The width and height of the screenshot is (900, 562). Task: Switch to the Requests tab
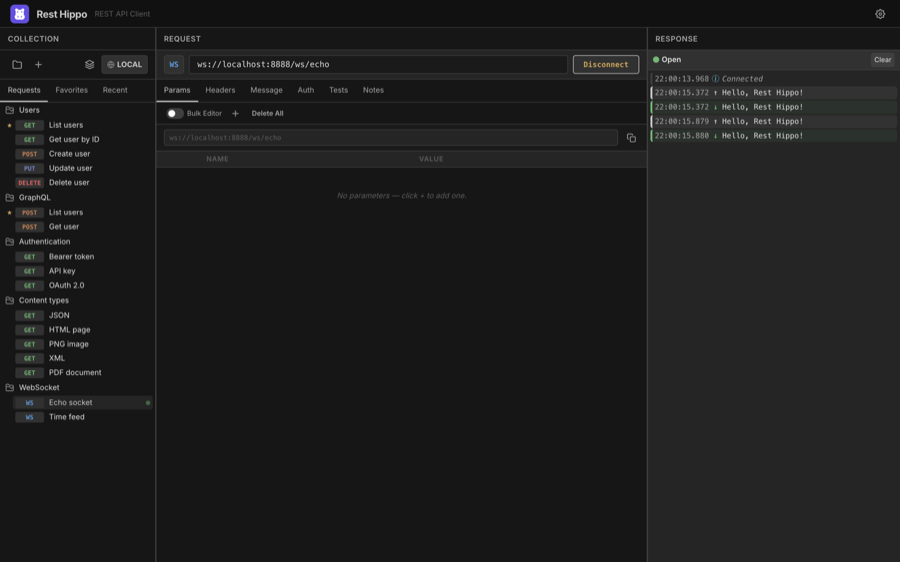(24, 90)
